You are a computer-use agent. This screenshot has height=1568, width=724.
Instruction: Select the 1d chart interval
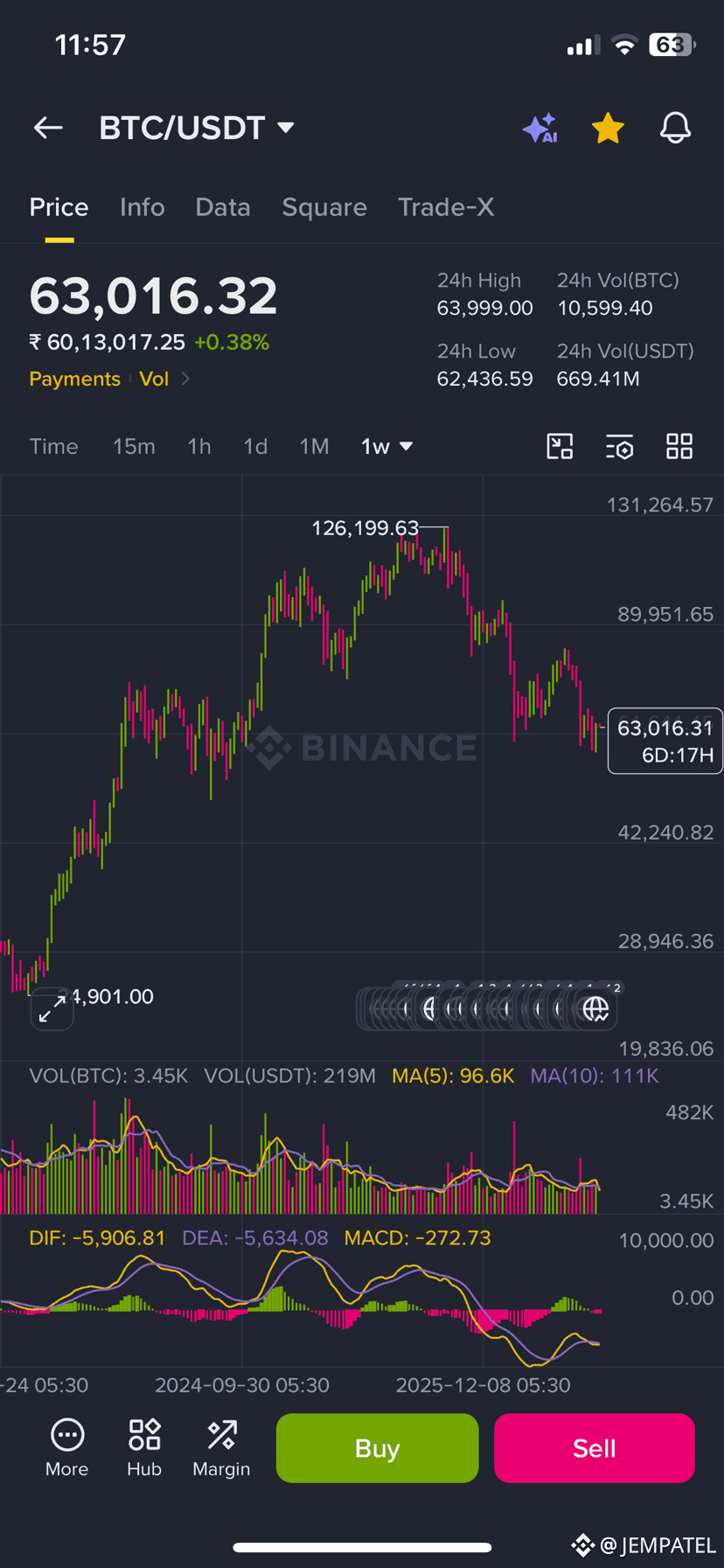tap(255, 447)
